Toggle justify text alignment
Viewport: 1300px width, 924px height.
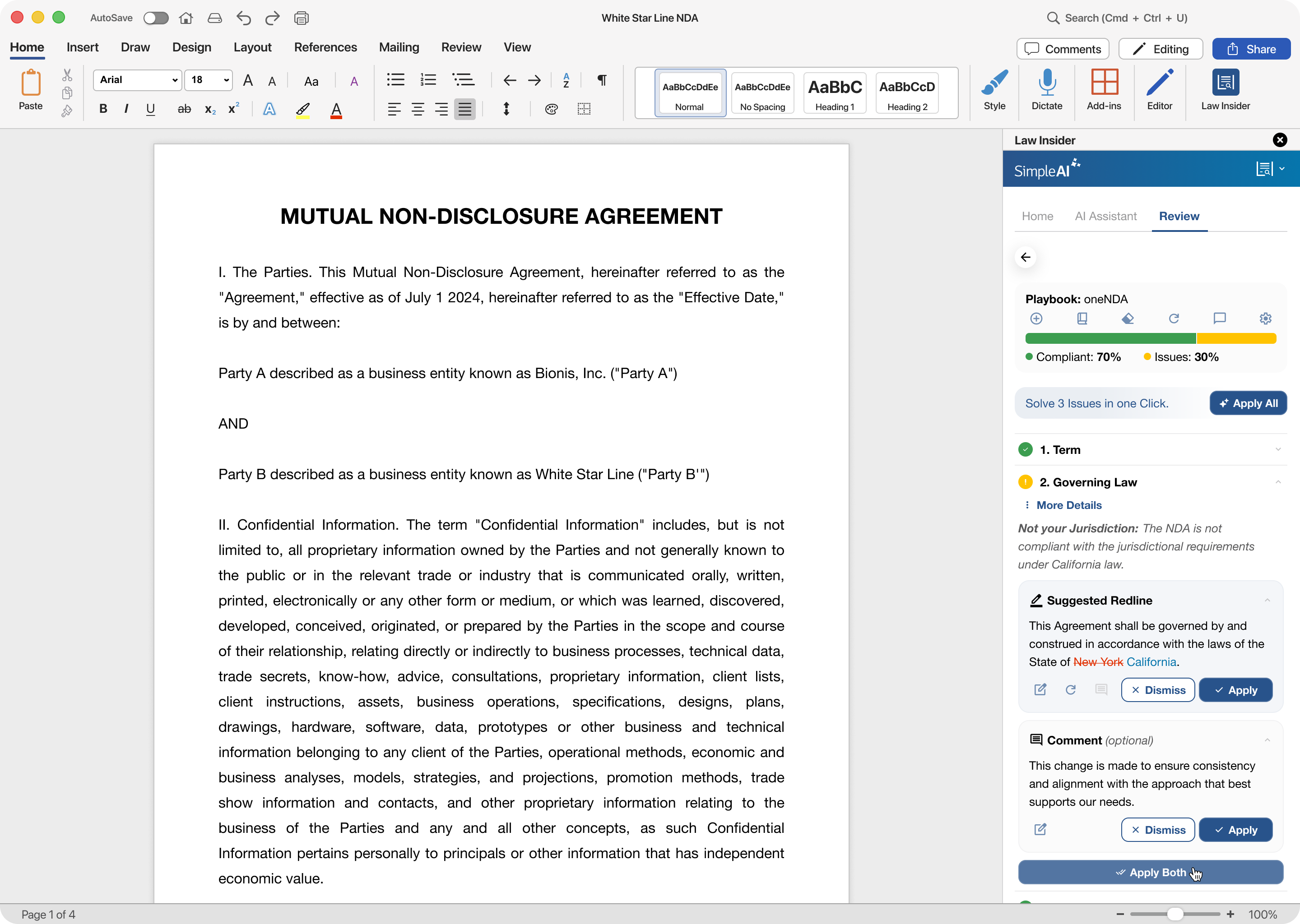[464, 109]
